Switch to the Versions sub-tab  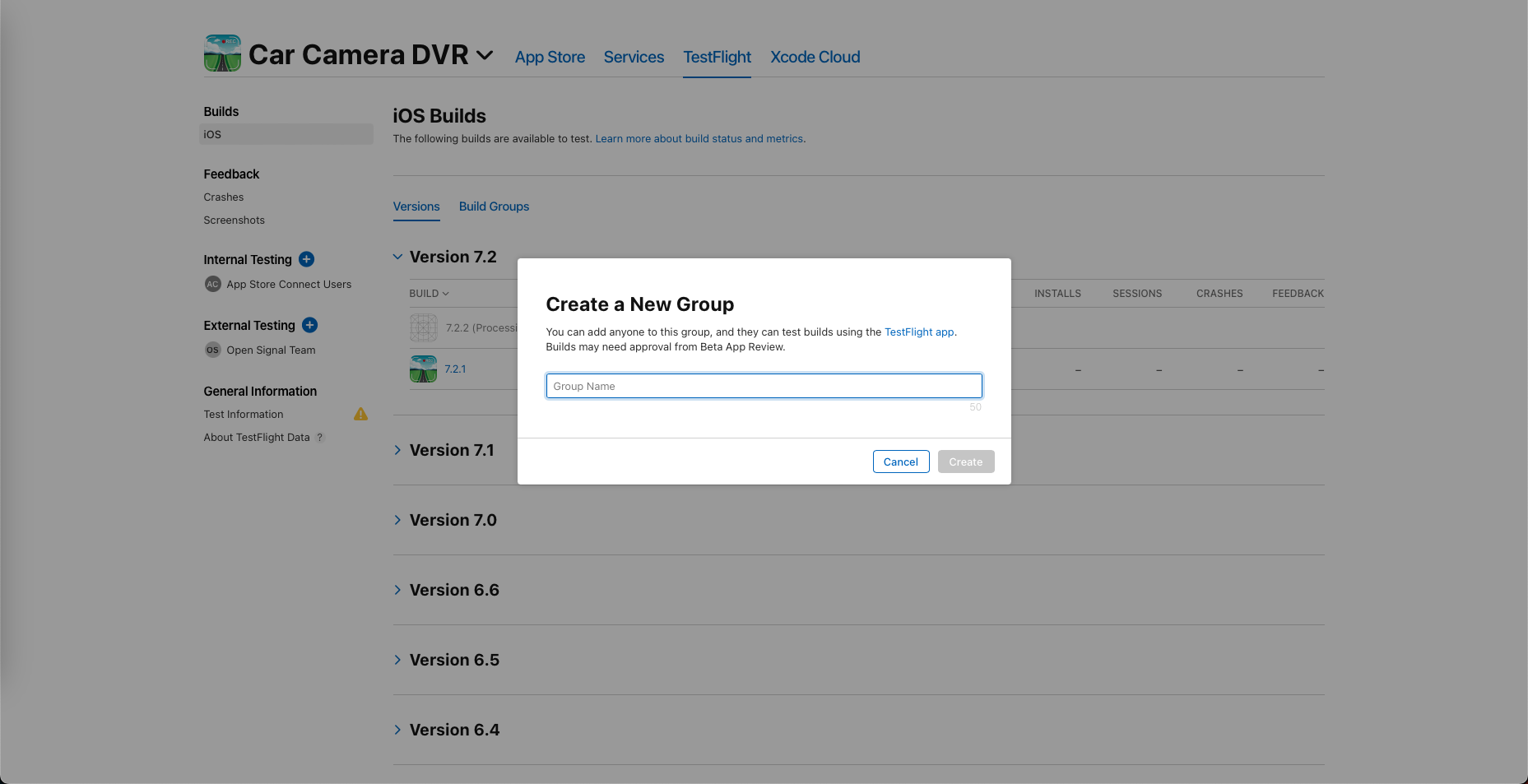pos(416,206)
